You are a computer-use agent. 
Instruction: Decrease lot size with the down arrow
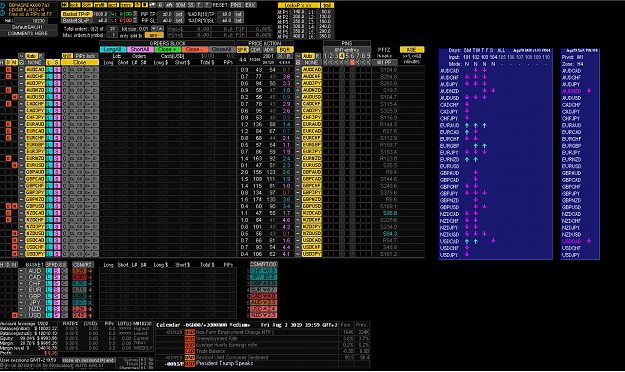click(153, 29)
